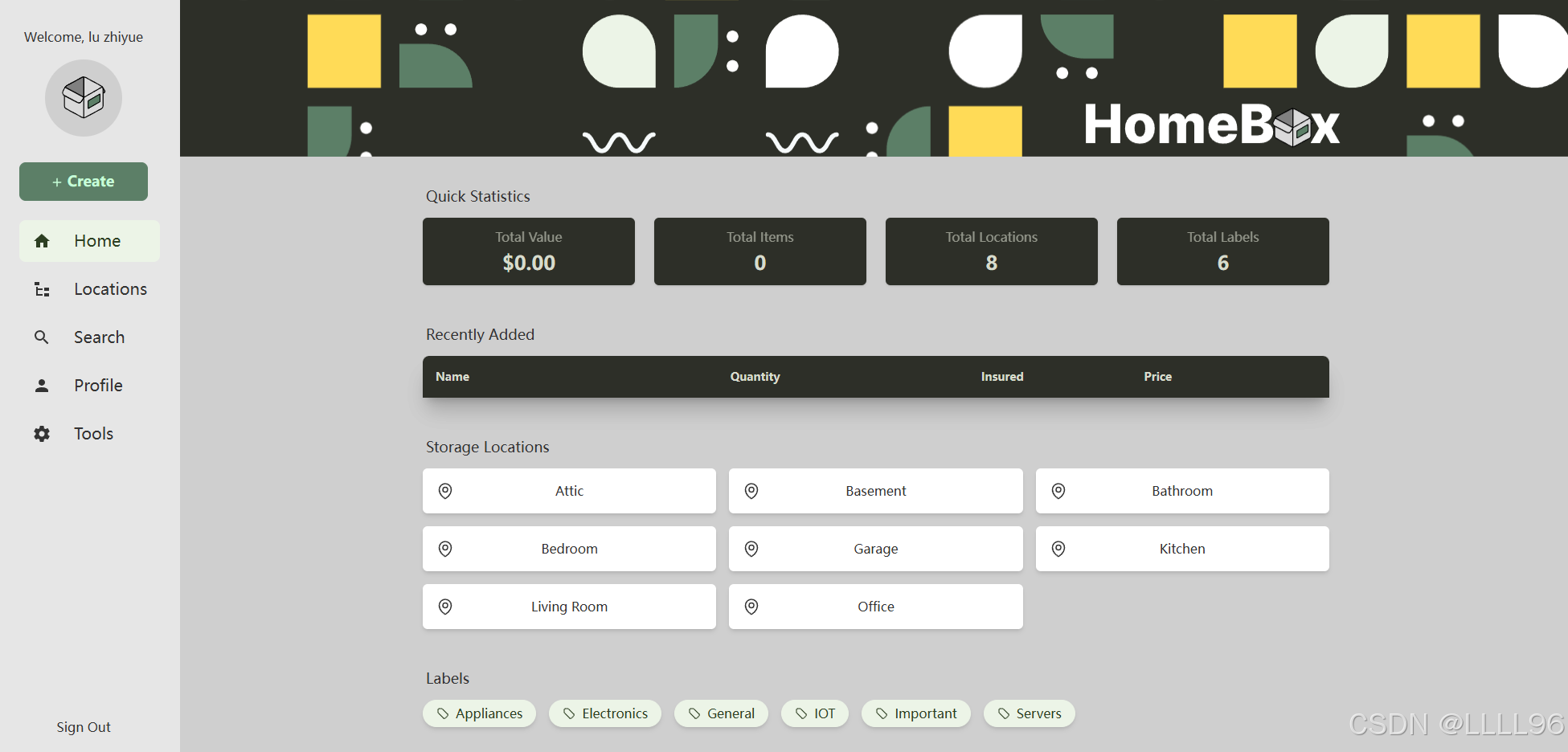The width and height of the screenshot is (1568, 752).
Task: Click the Locations tree icon in sidebar
Action: coord(42,289)
